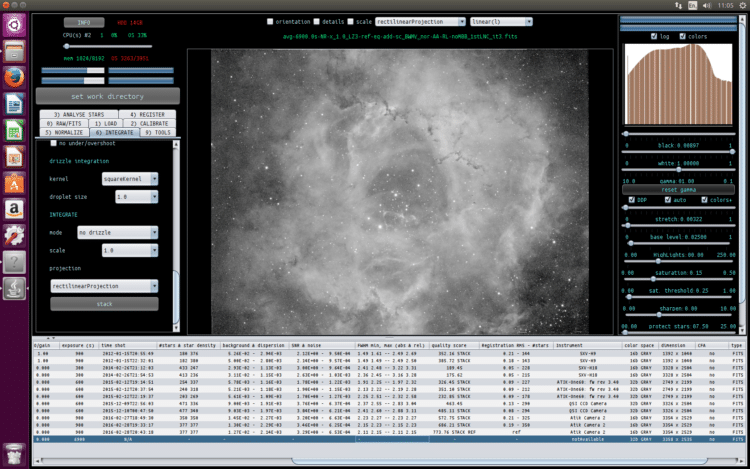Open the Help question mark icon
Viewport: 750px width, 469px height.
click(x=14, y=262)
